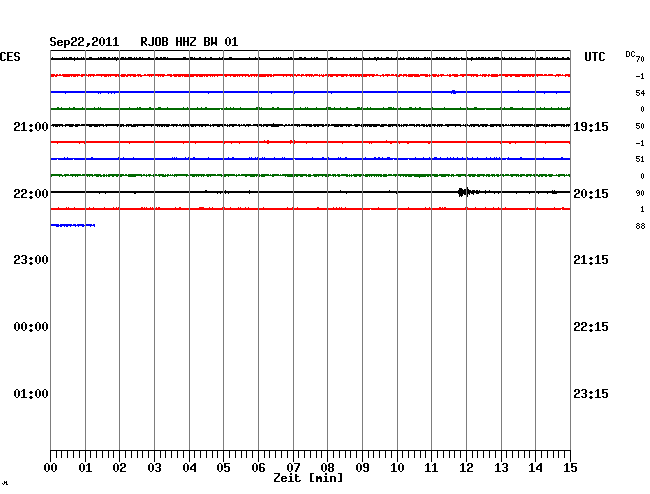Viewport: 650px width, 494px height.
Task: Click the small blue spike near minute 11.5
Action: pyautogui.click(x=454, y=92)
